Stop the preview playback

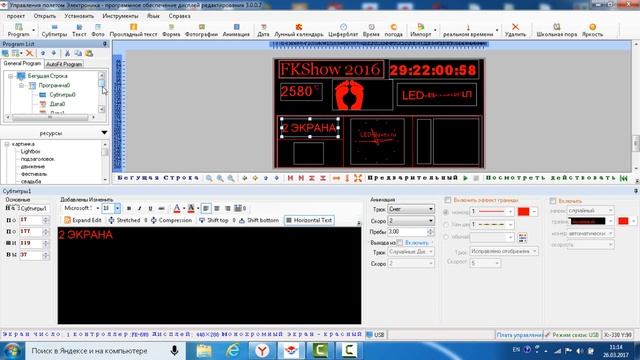pyautogui.click(x=476, y=178)
